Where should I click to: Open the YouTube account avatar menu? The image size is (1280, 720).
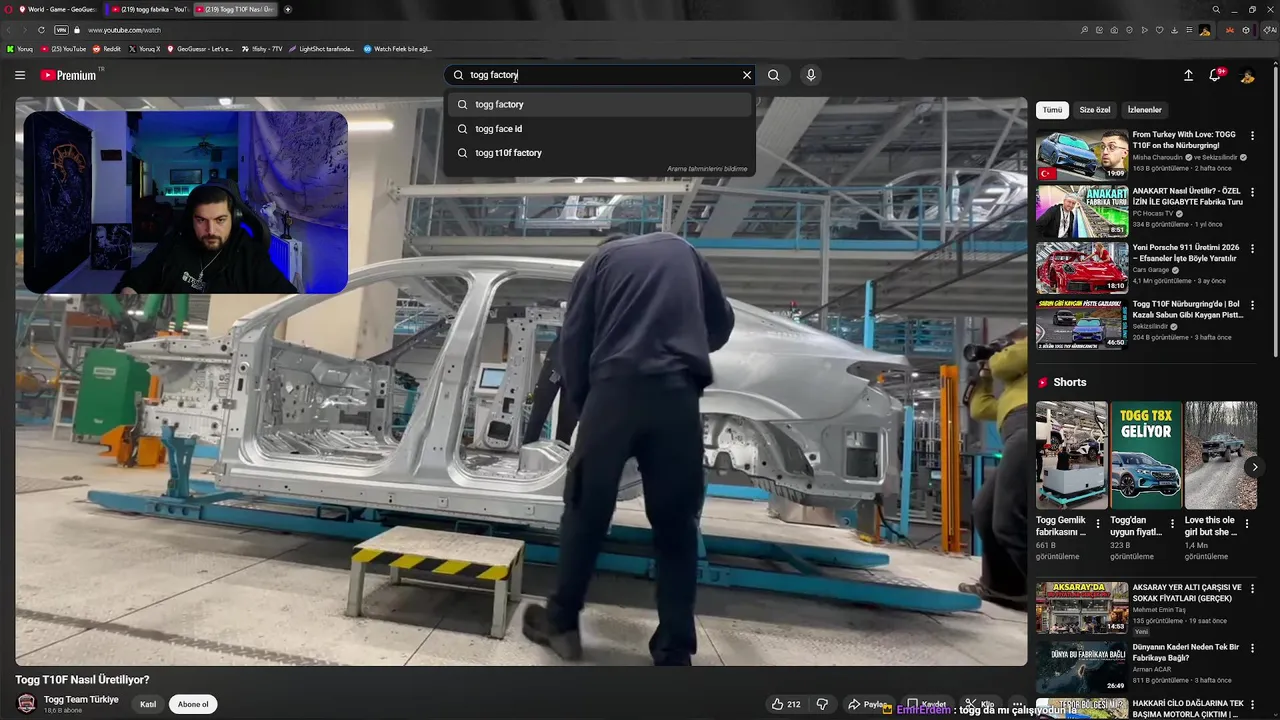[x=1247, y=75]
